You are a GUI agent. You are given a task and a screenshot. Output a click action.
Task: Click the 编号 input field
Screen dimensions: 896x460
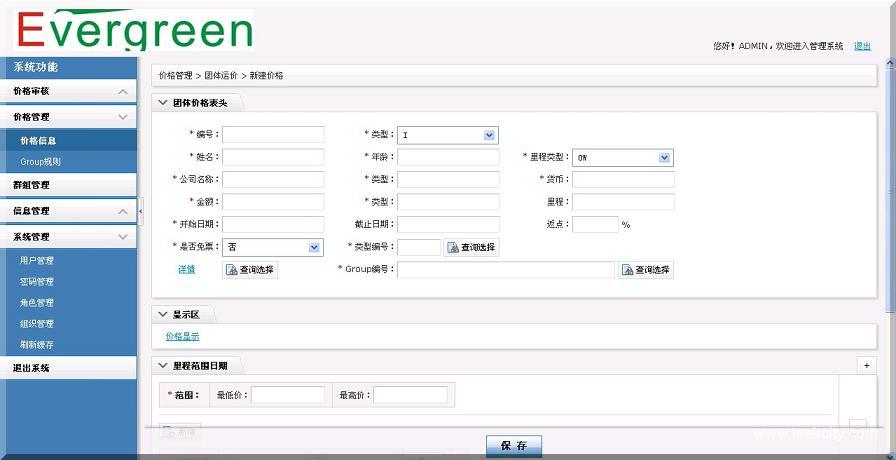tap(273, 135)
